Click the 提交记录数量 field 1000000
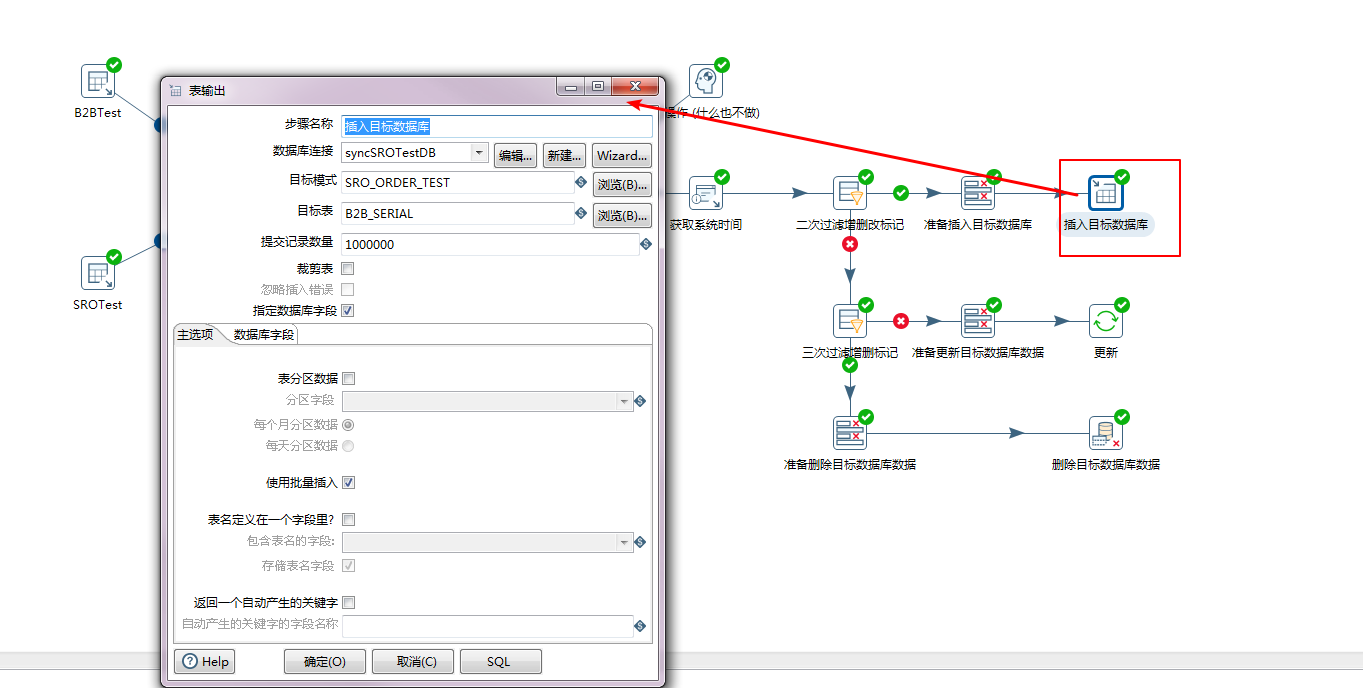The height and width of the screenshot is (688, 1363). coord(490,244)
